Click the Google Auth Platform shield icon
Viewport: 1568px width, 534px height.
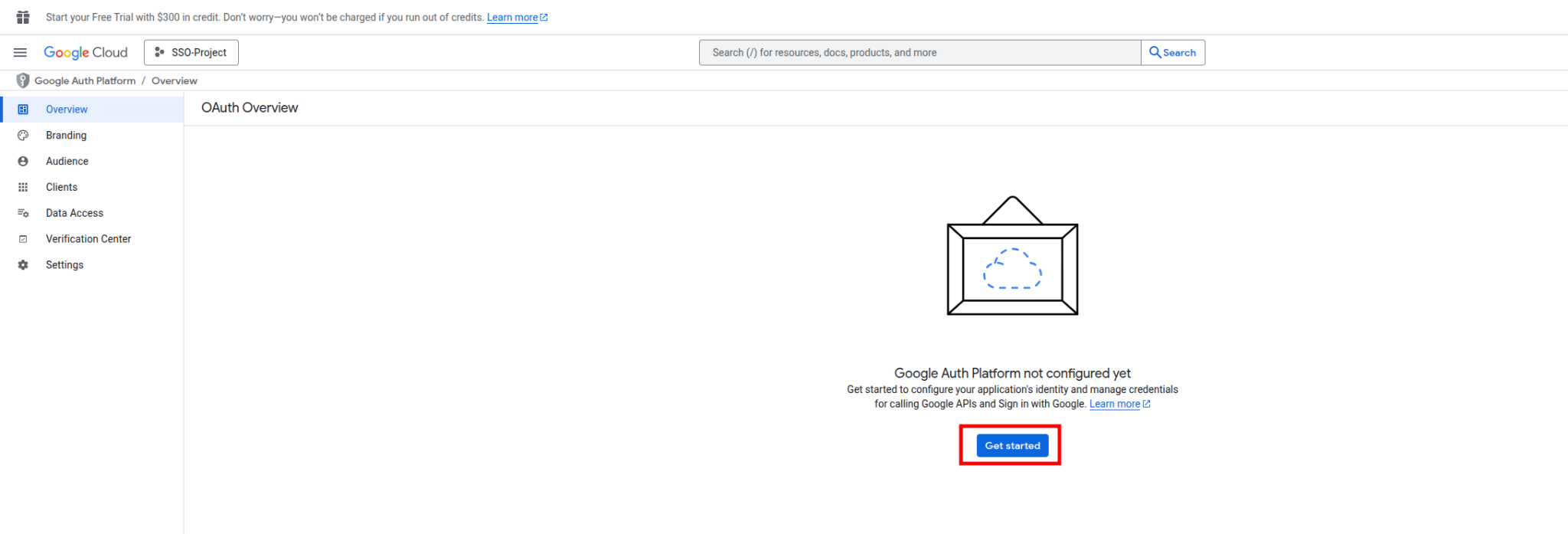[x=23, y=80]
